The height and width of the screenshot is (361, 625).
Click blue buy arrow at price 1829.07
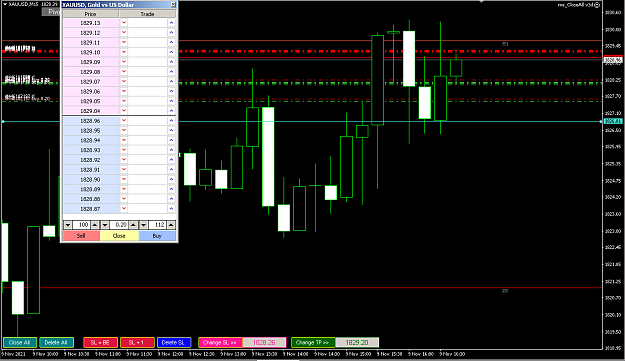171,81
